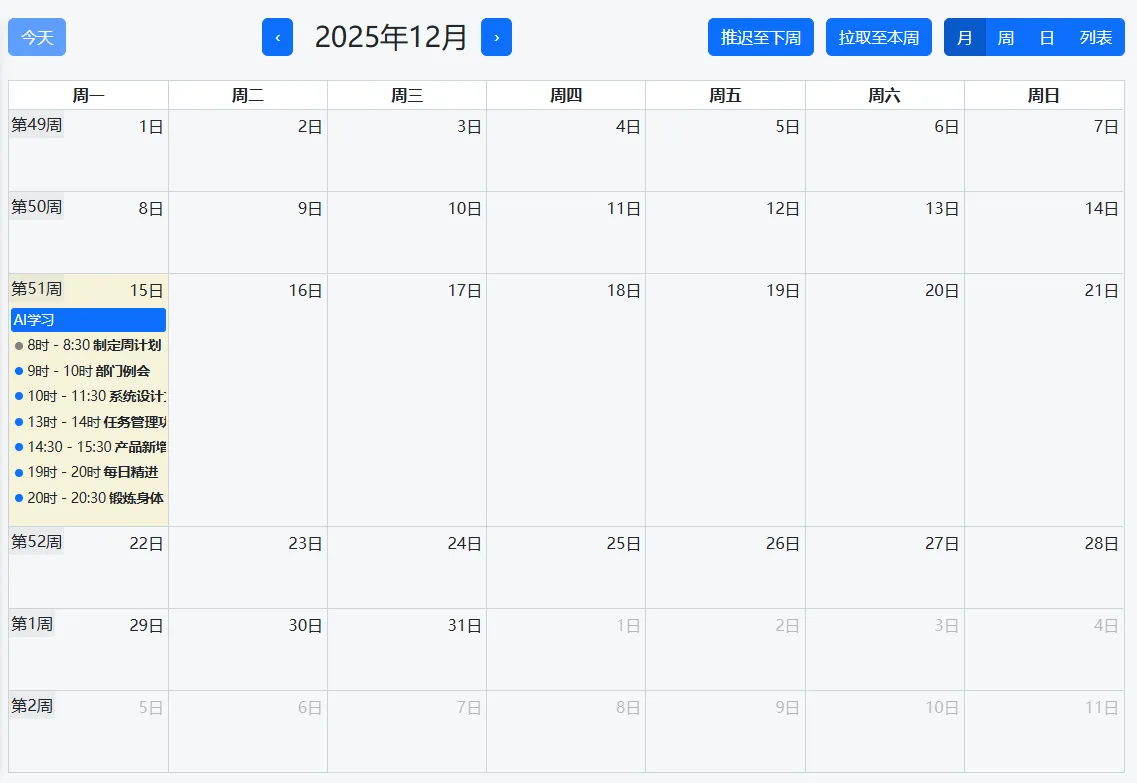
Task: Open the 8时 制定周计划 event
Action: pos(88,345)
